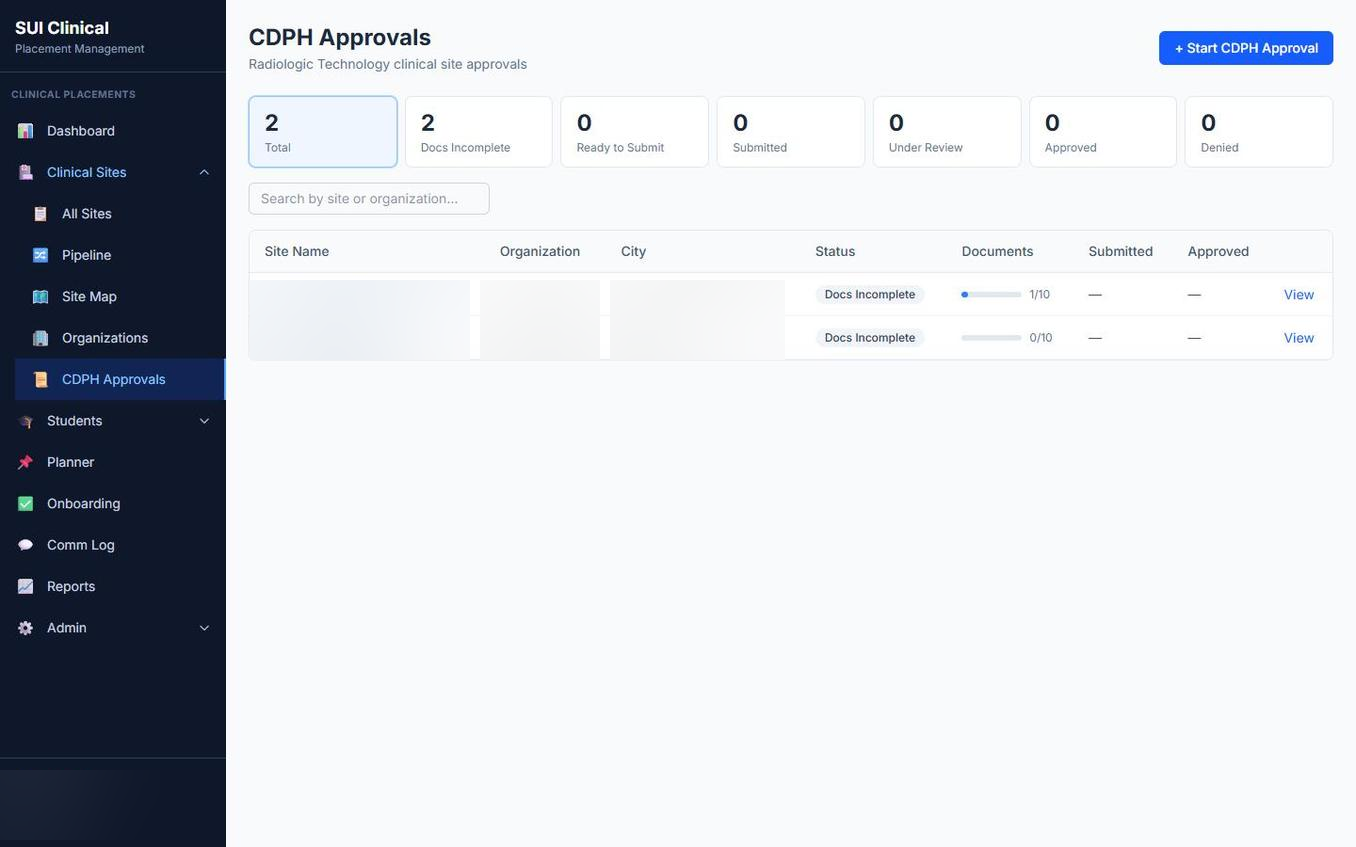
Task: Open View for the first approval row
Action: (x=1299, y=294)
